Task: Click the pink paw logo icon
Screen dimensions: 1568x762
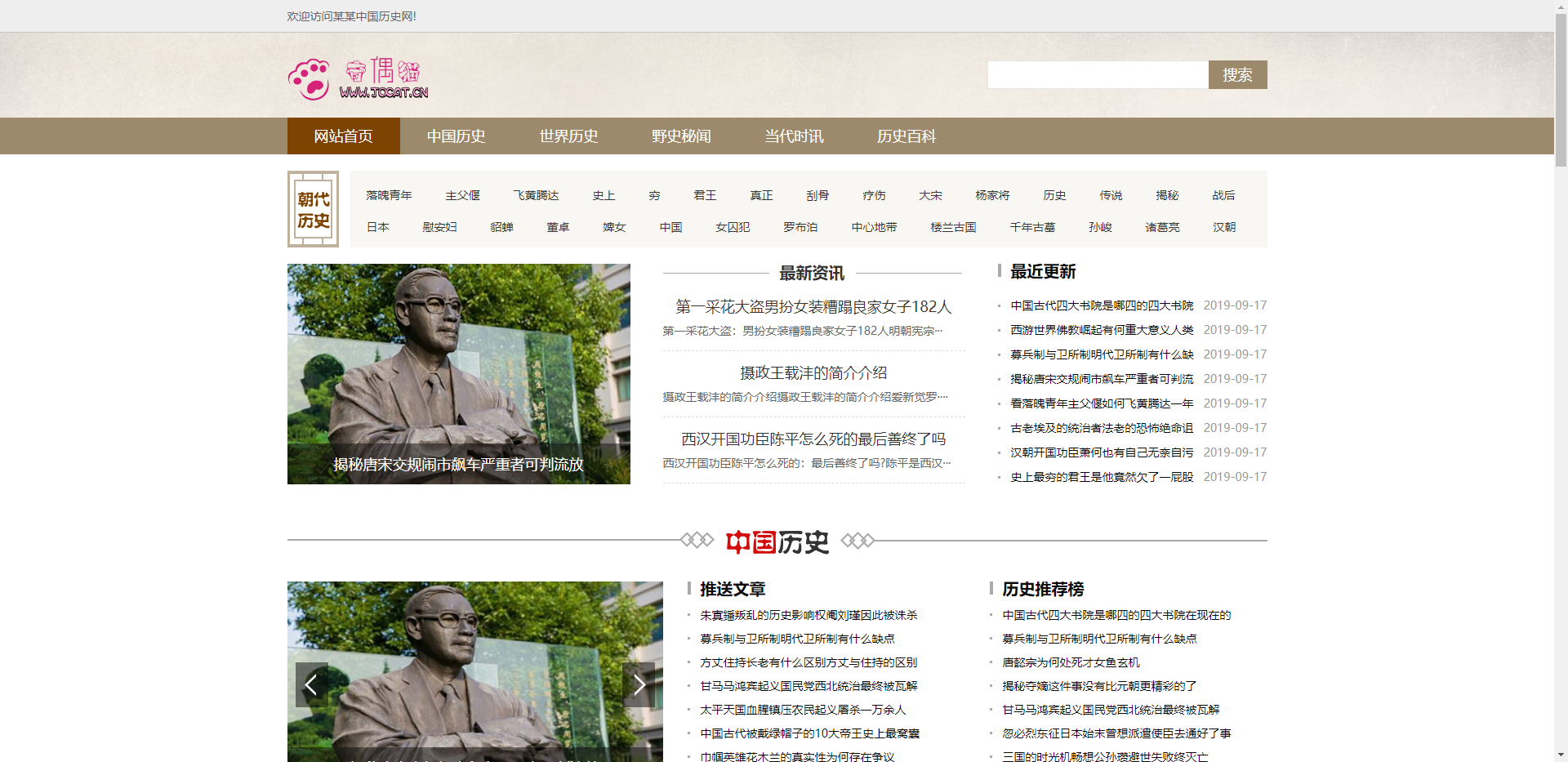Action: coord(309,79)
